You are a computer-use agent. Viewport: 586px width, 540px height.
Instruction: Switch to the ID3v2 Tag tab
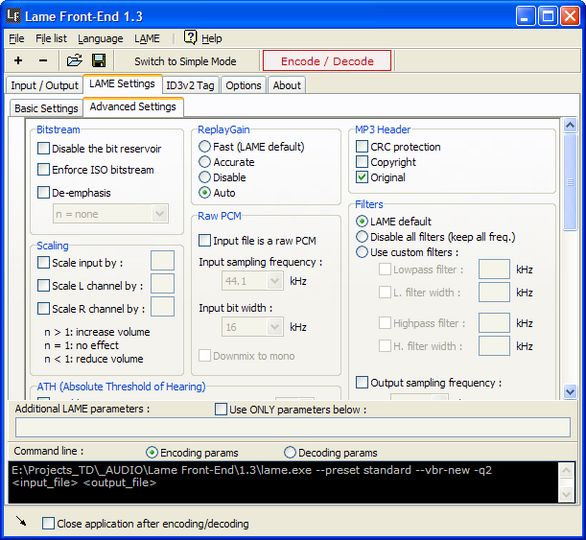tap(190, 85)
